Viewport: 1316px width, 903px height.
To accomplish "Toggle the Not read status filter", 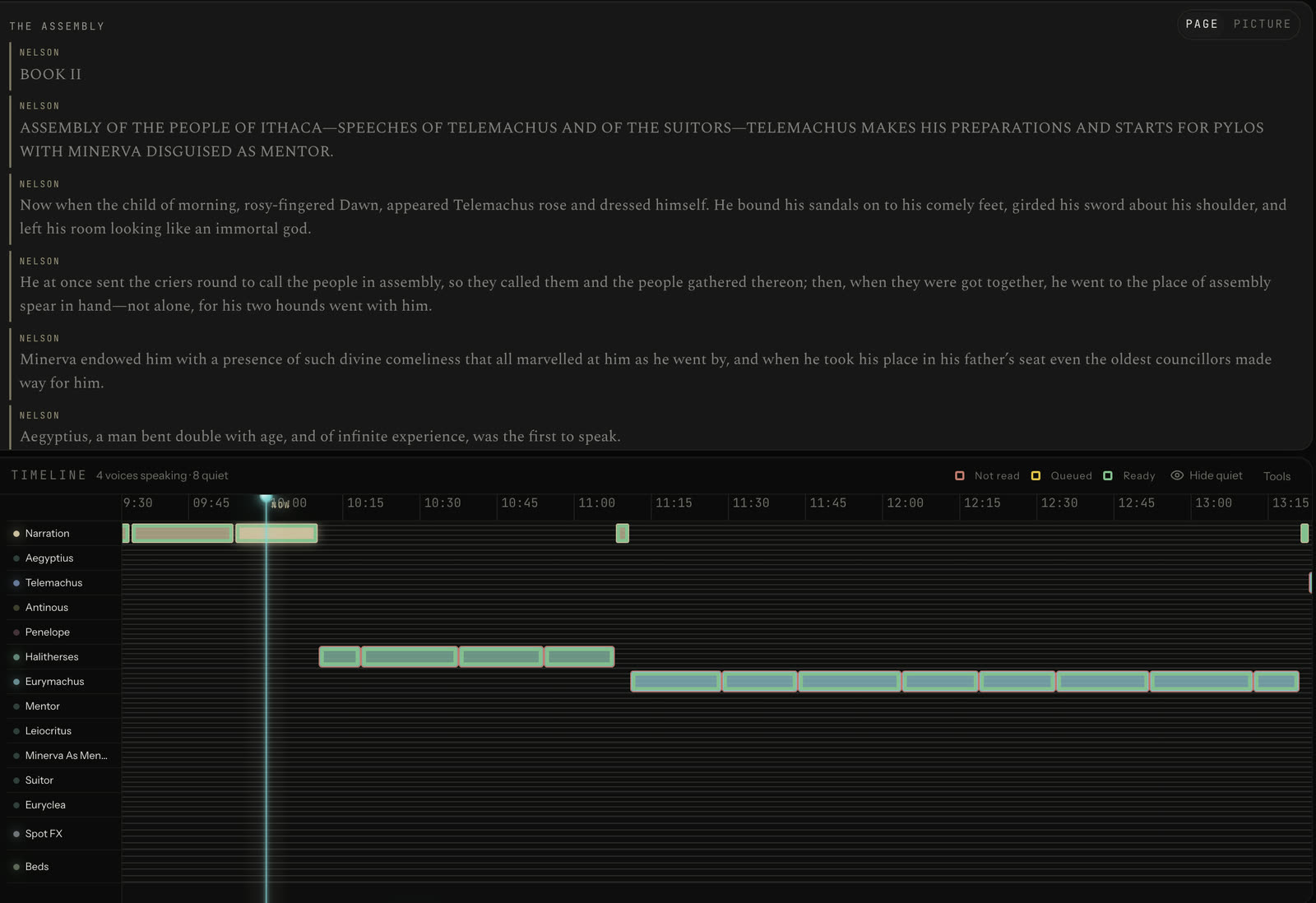I will pyautogui.click(x=987, y=475).
